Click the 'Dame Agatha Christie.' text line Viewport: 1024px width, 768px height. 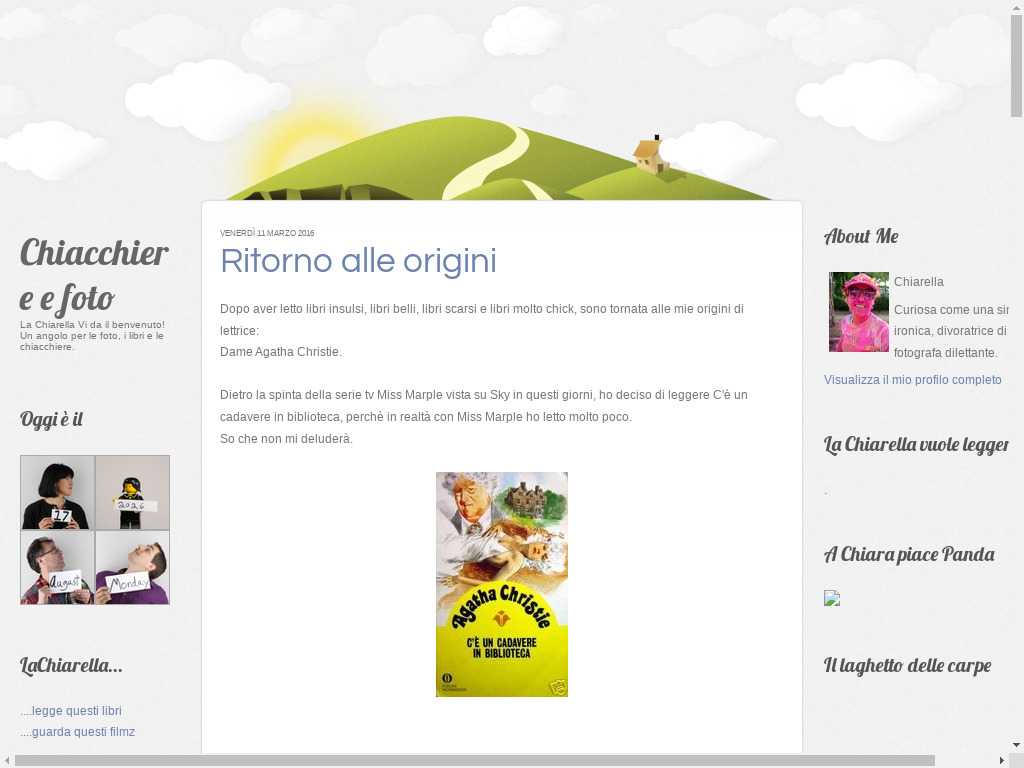coord(281,351)
